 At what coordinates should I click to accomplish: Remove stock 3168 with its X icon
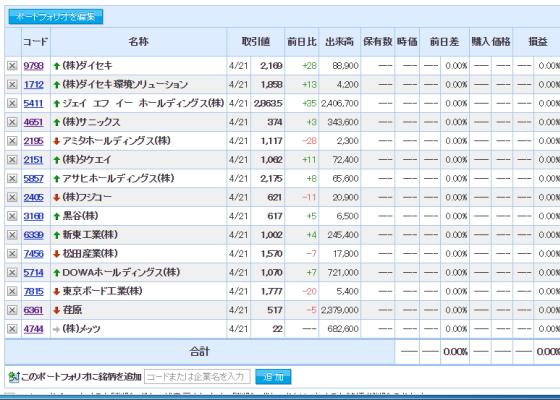pos(12,216)
